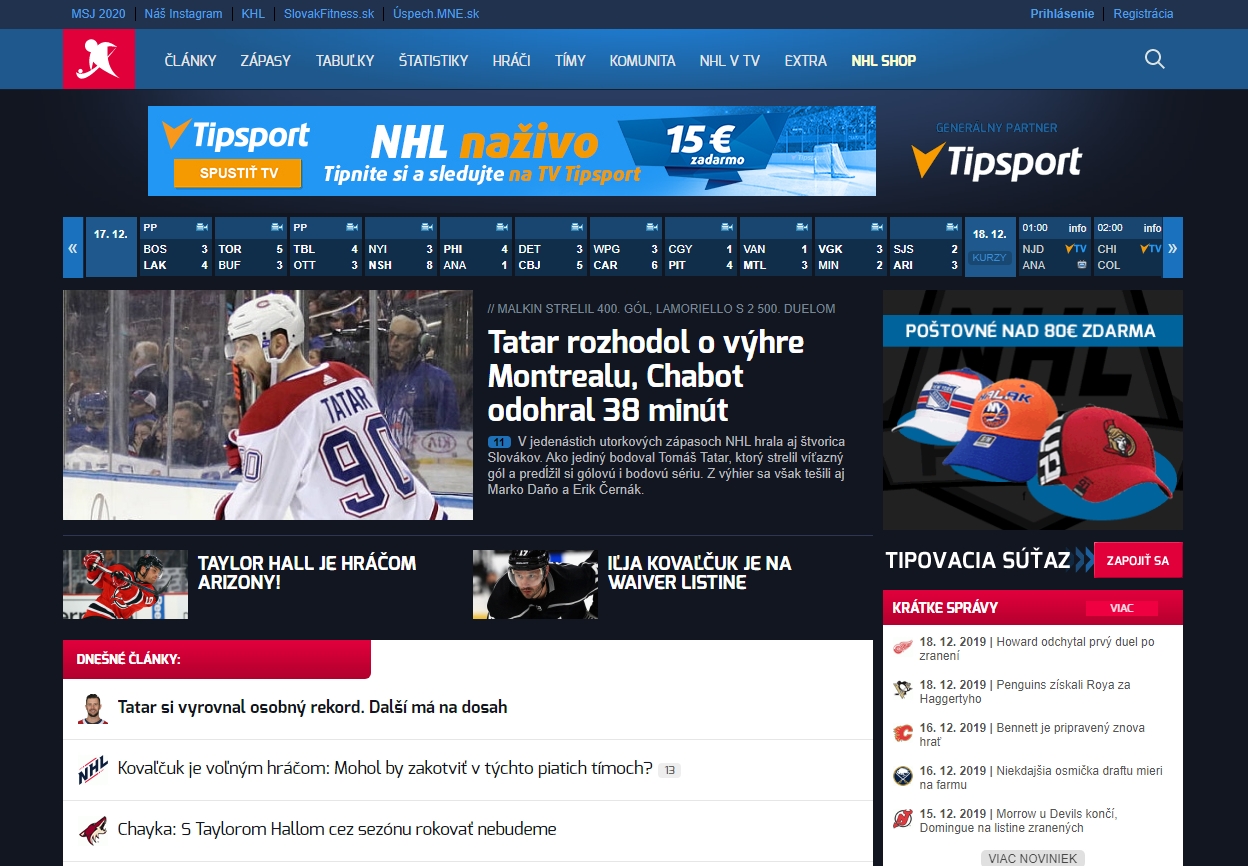Click VIAC button in Krátke správy
This screenshot has height=866, width=1248.
point(1121,608)
